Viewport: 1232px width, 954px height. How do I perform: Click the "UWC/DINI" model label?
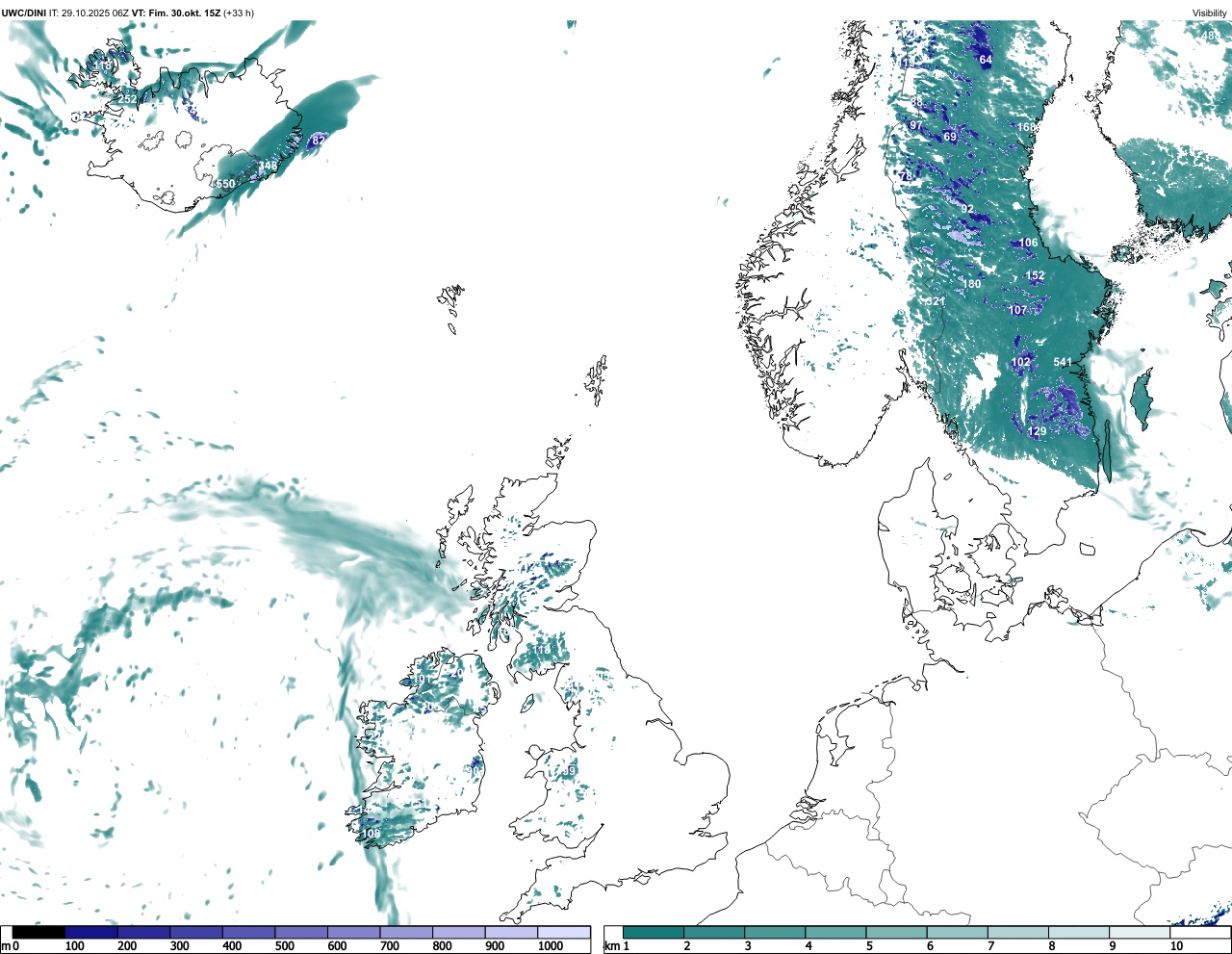click(x=24, y=13)
